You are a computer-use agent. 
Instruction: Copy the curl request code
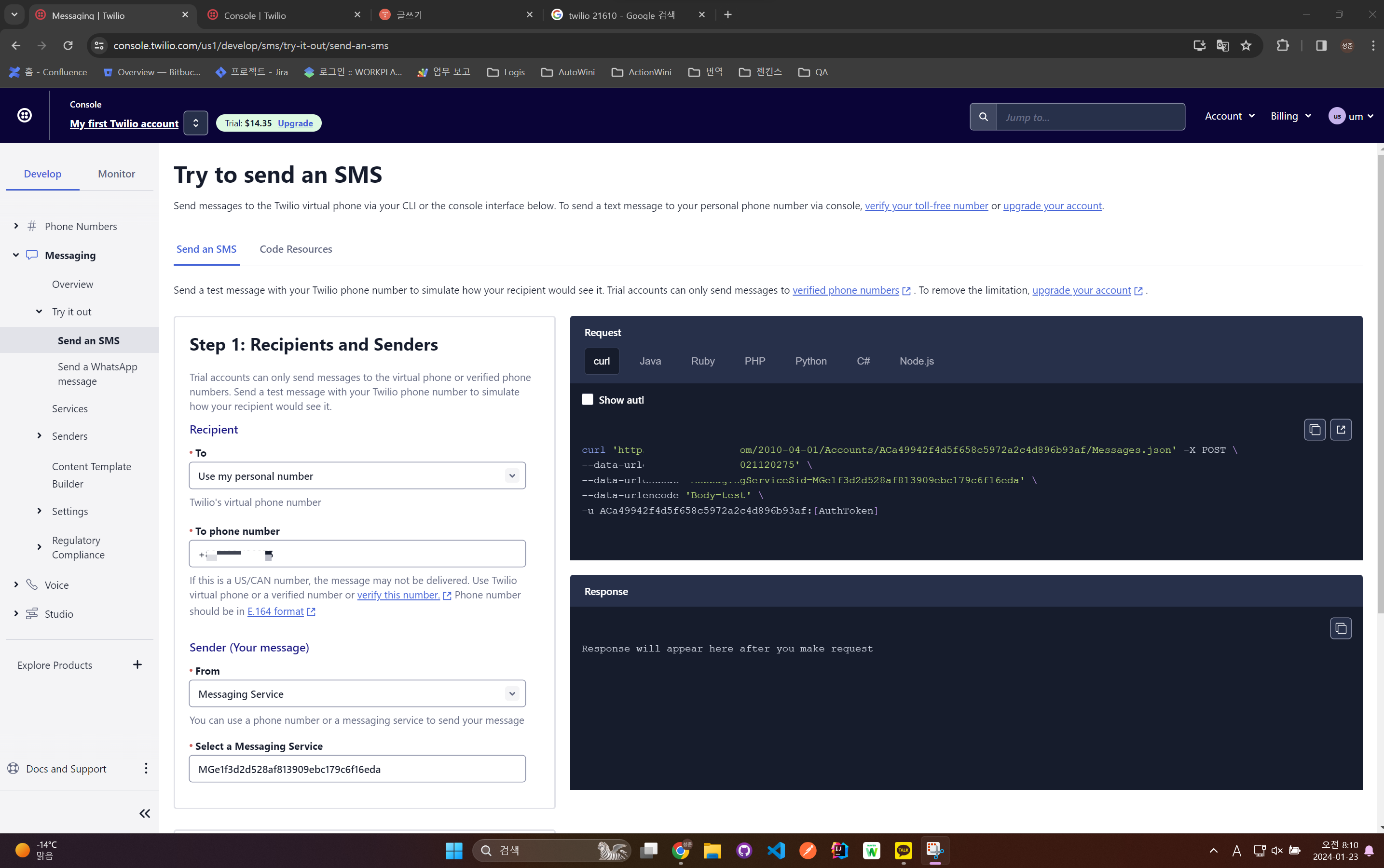click(x=1314, y=429)
